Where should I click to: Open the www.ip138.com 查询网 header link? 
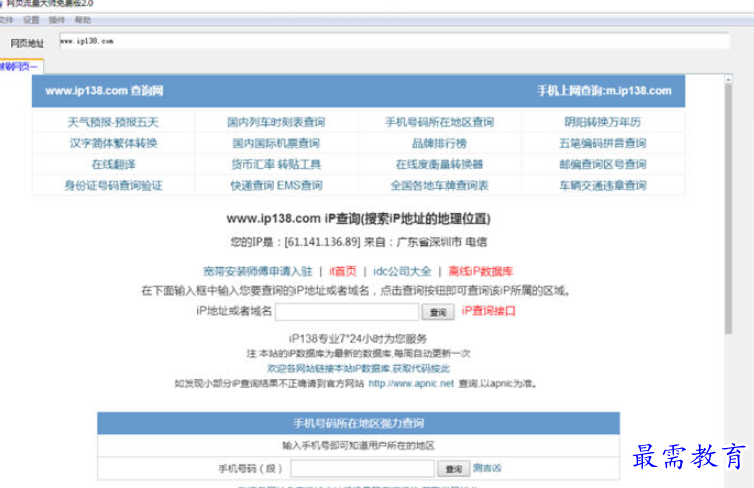pyautogui.click(x=104, y=90)
